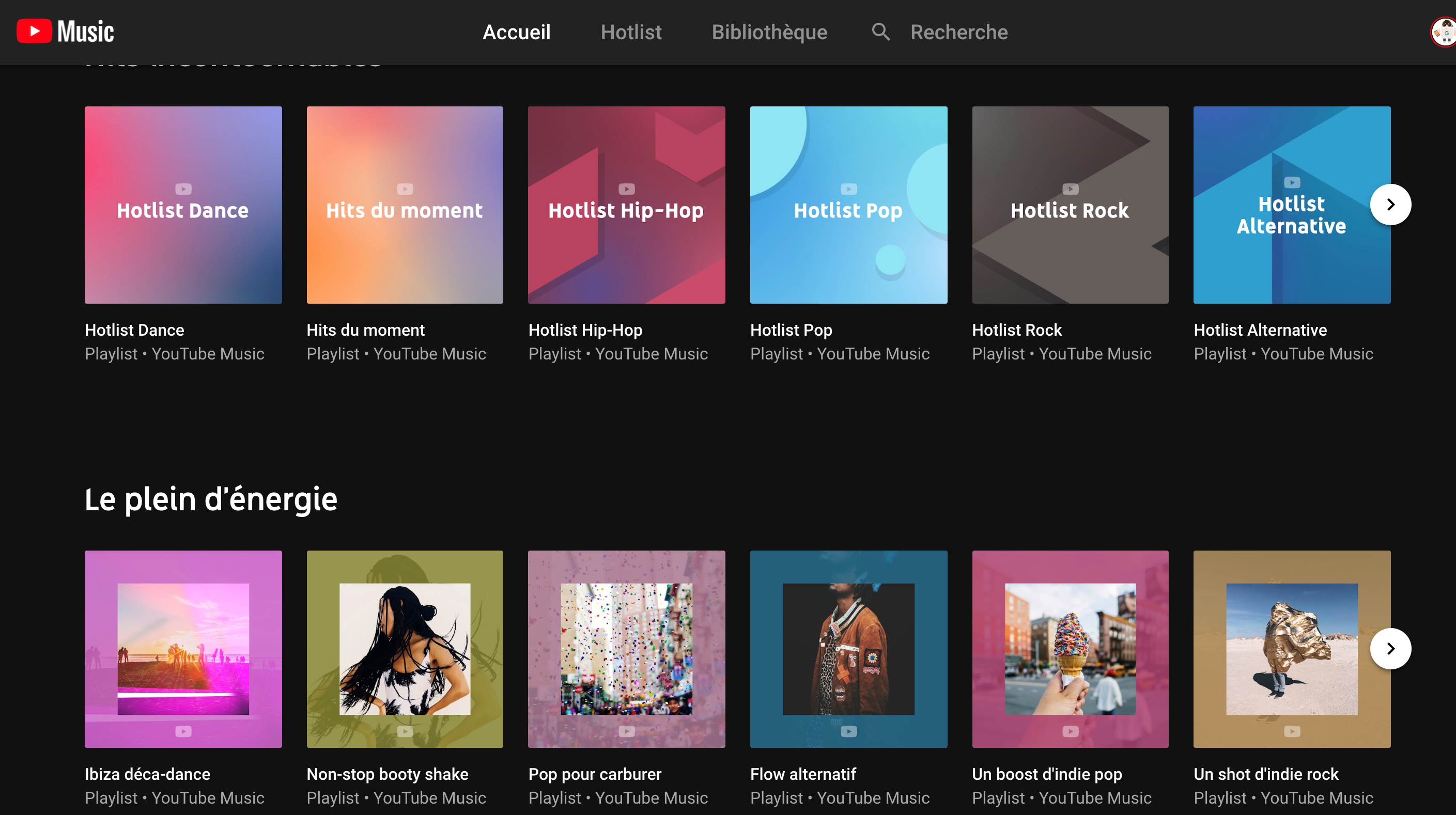Open the Hotlist Rock playlist

(1069, 205)
